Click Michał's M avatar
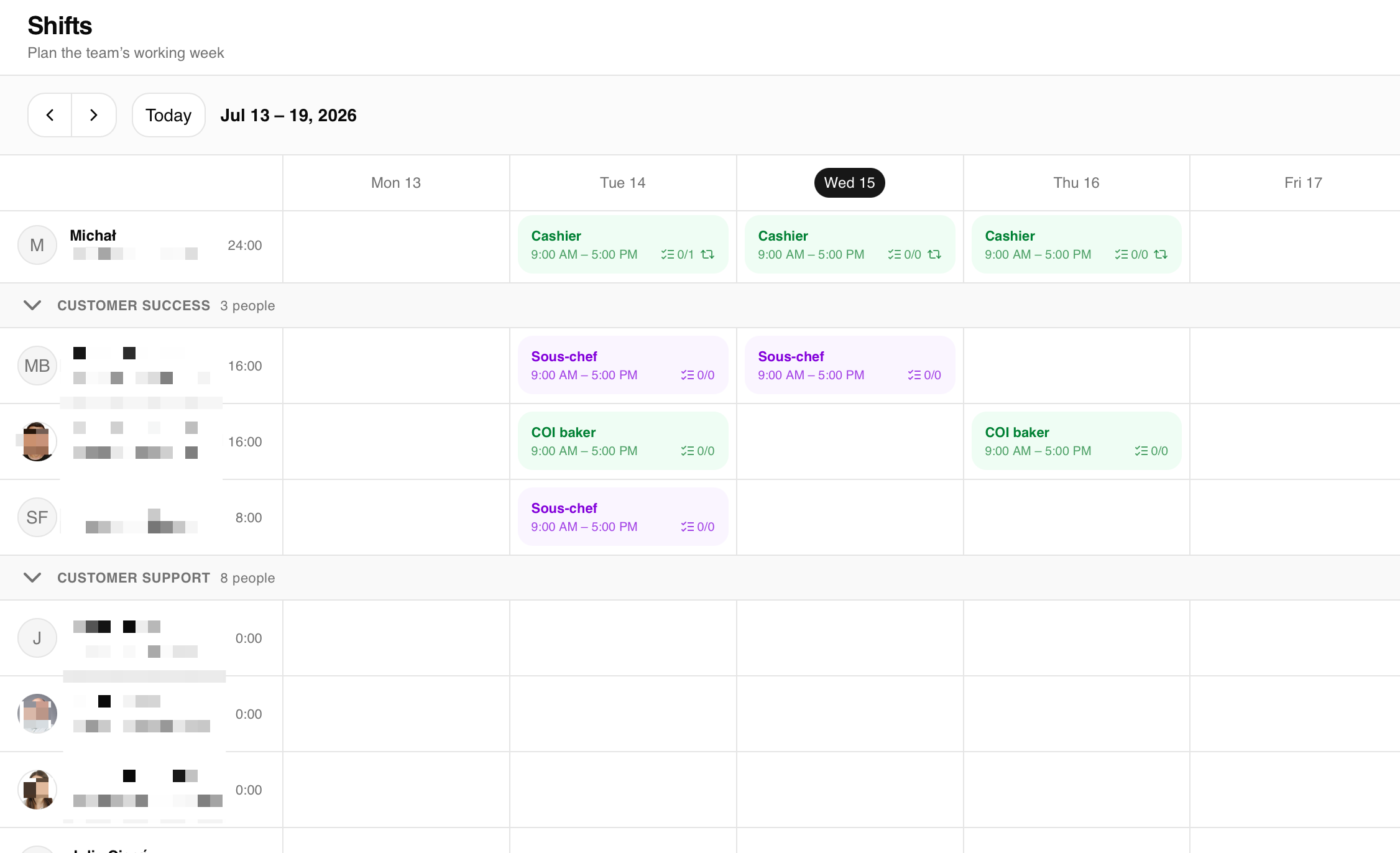The height and width of the screenshot is (853, 1400). [x=37, y=245]
